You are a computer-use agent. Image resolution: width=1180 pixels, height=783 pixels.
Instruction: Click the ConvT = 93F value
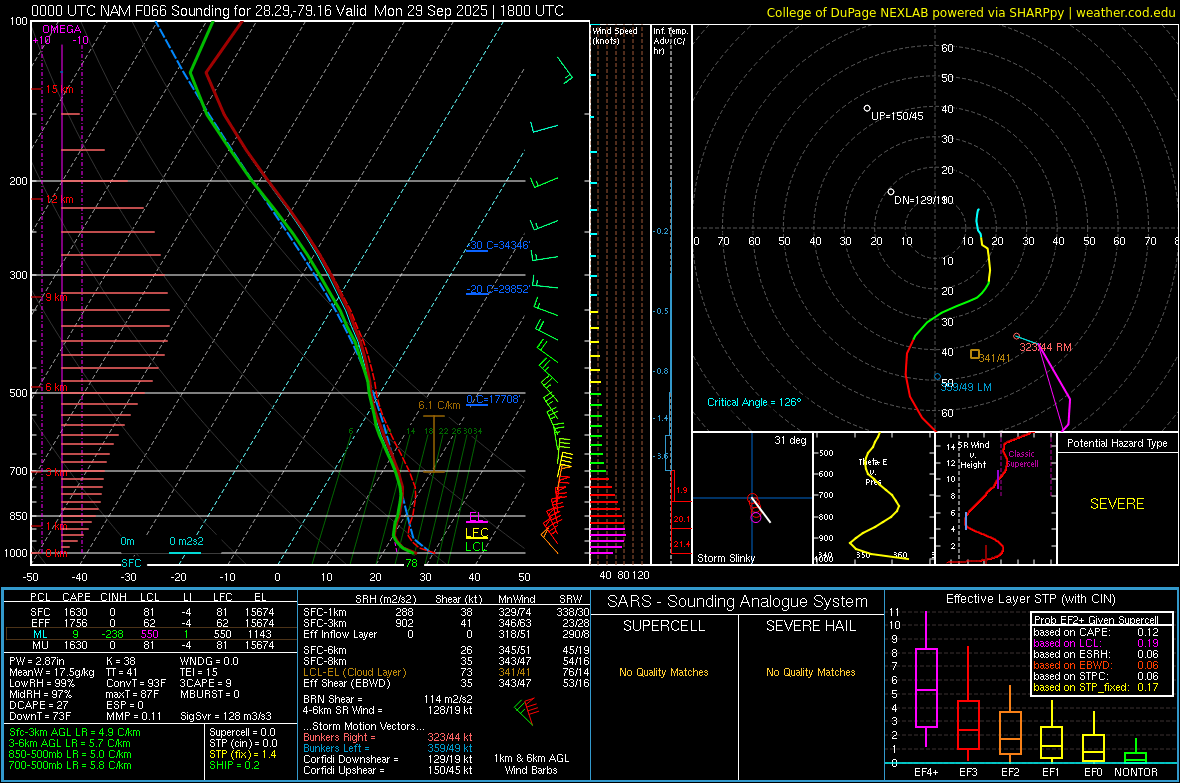click(x=136, y=683)
